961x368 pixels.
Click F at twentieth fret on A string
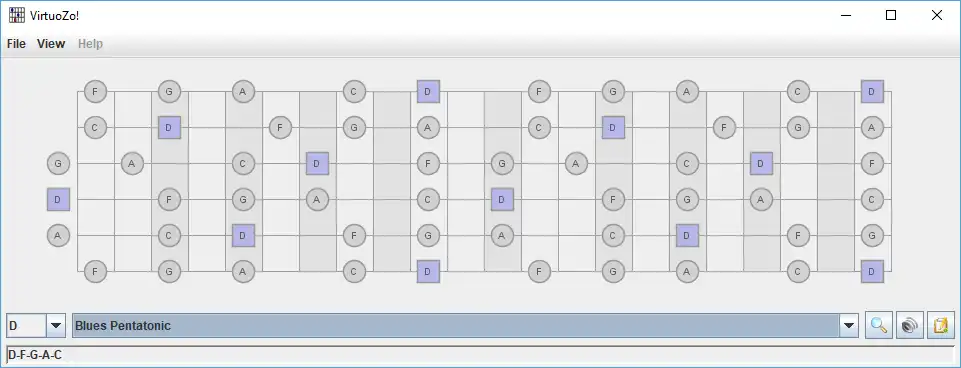798,235
